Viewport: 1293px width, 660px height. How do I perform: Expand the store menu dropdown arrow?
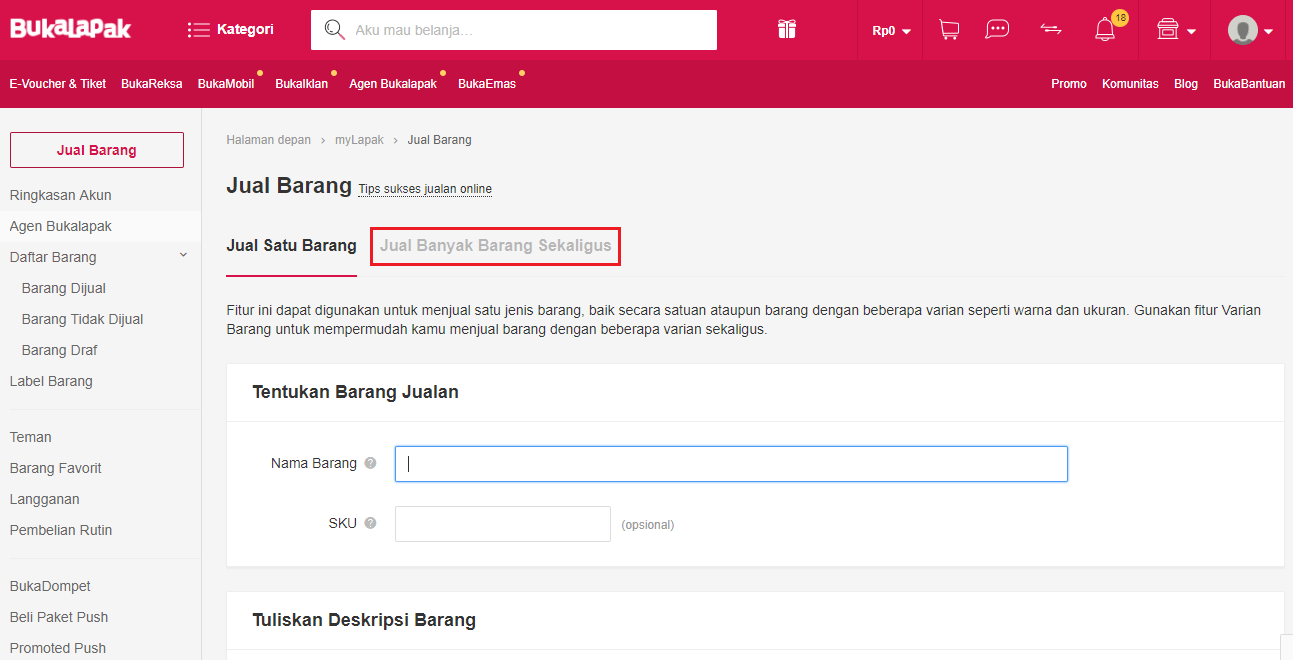[x=1192, y=32]
